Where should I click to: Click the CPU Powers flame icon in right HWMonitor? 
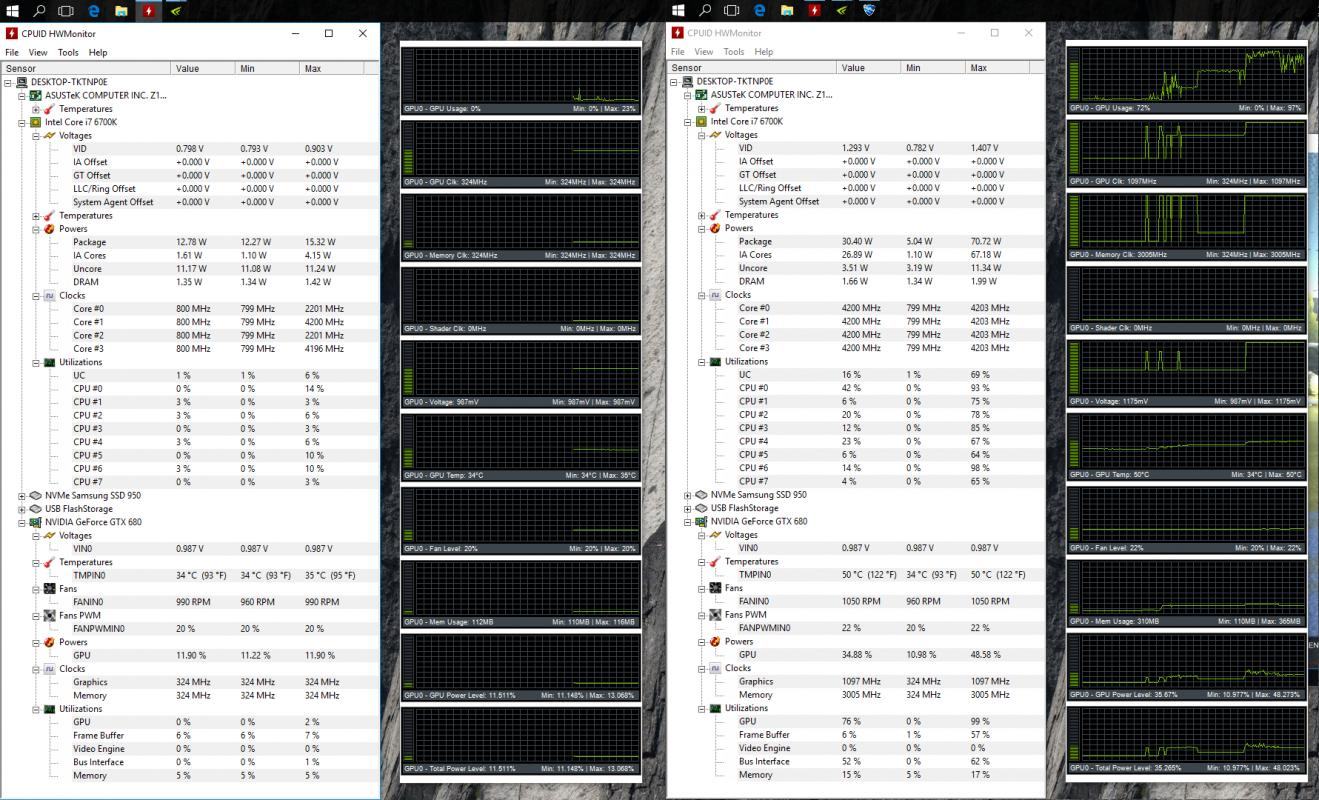715,228
